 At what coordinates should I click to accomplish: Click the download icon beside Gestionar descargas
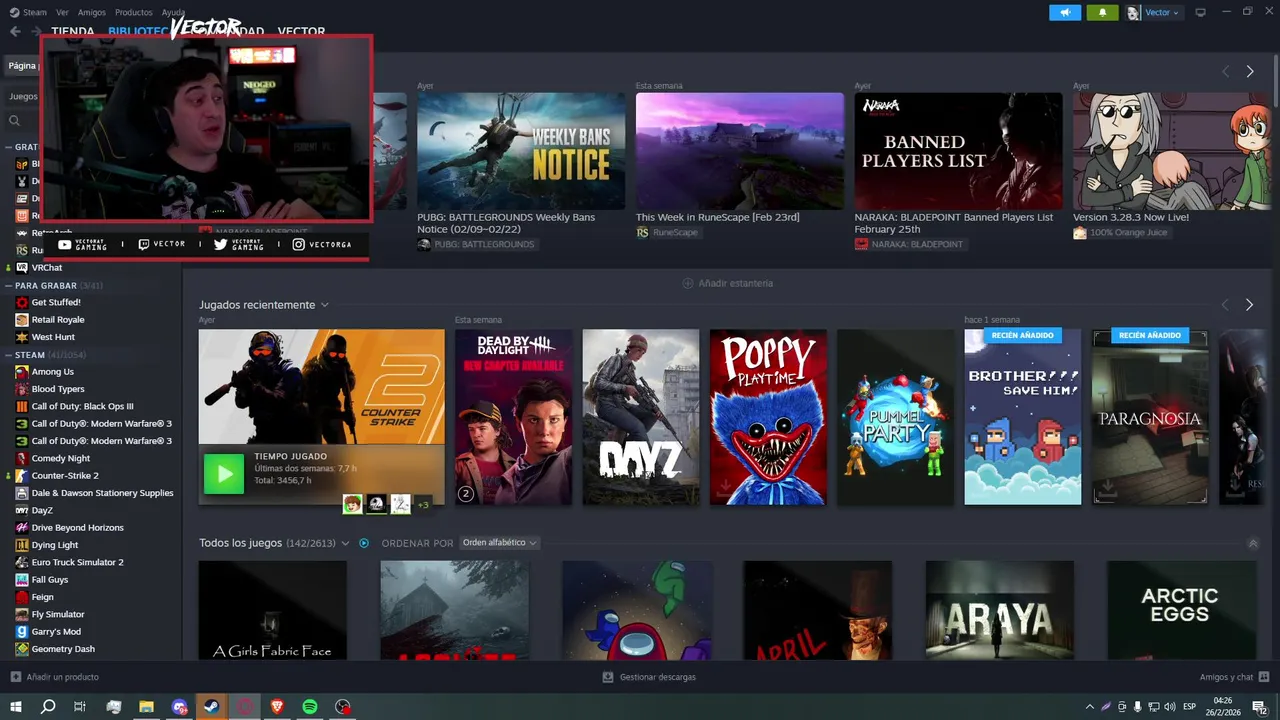point(608,677)
